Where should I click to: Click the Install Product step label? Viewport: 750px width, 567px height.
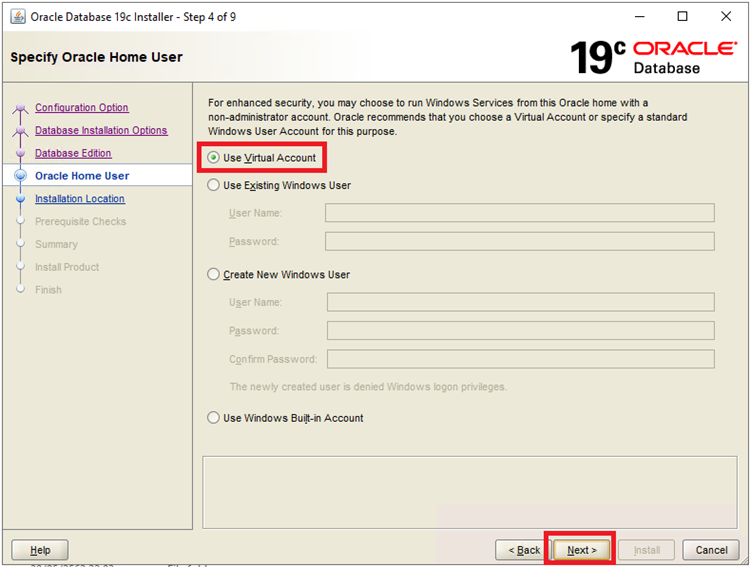coord(67,267)
